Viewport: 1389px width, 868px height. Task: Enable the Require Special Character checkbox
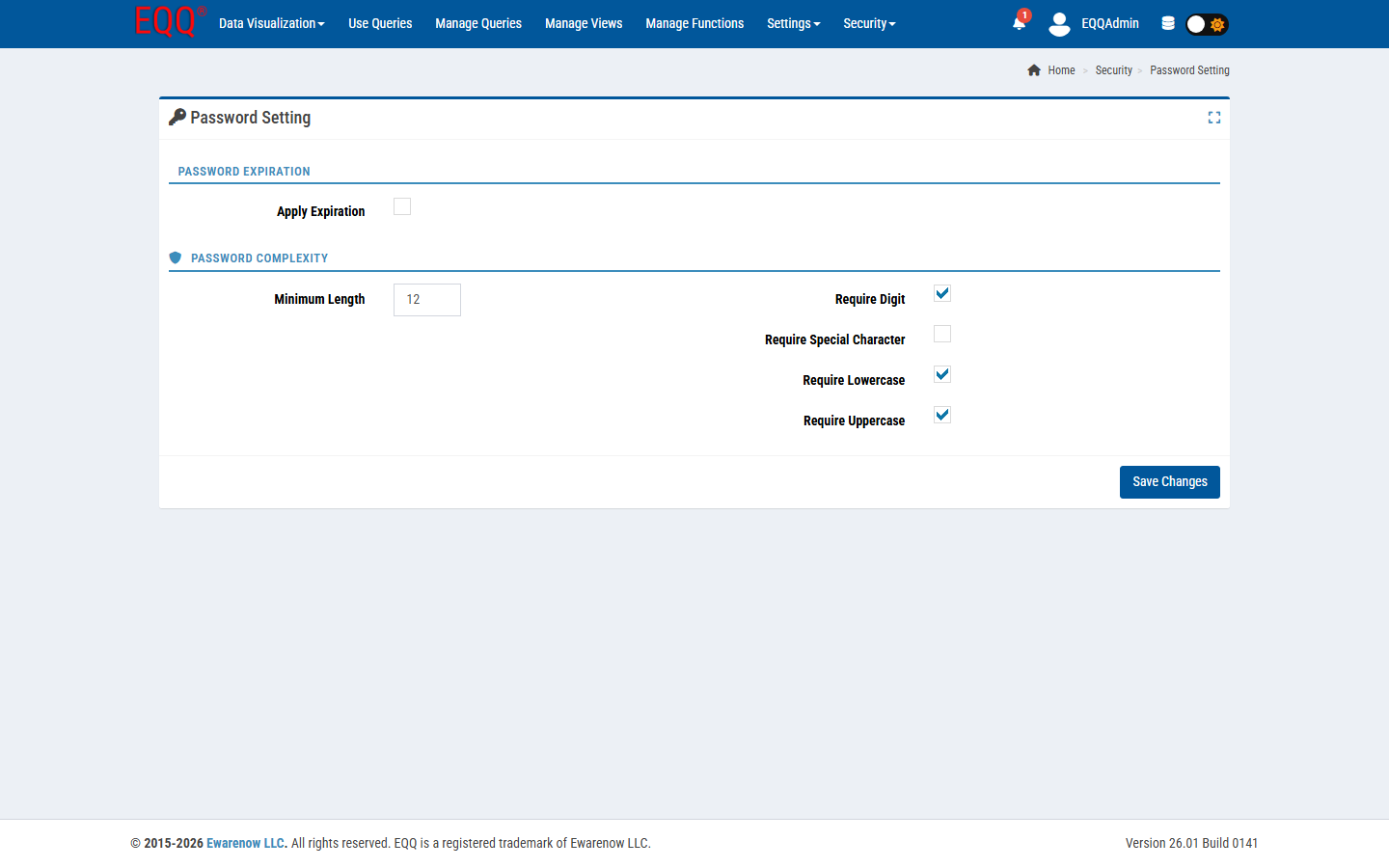coord(942,334)
